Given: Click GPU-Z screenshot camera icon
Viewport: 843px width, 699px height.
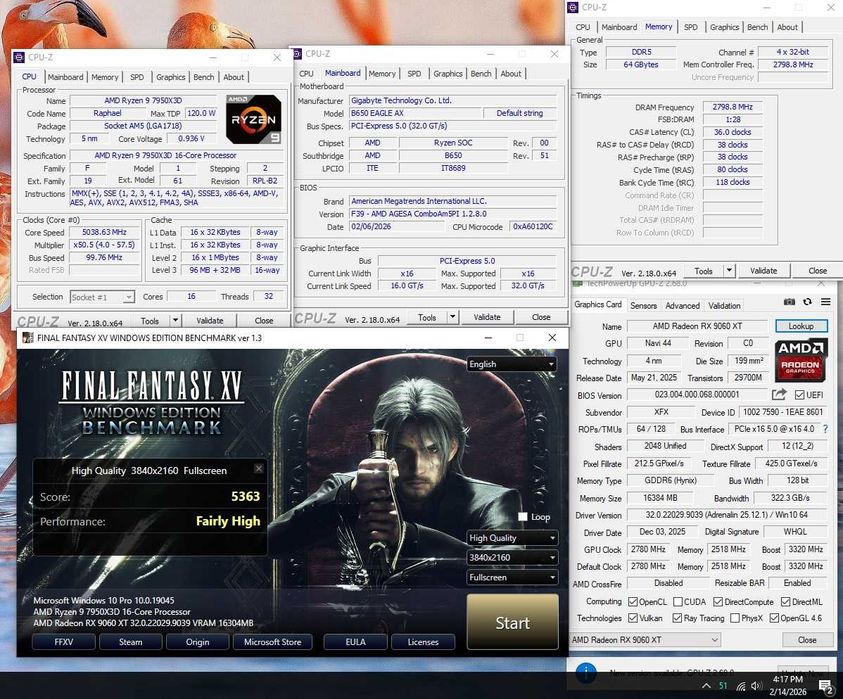Looking at the screenshot, I should (789, 302).
